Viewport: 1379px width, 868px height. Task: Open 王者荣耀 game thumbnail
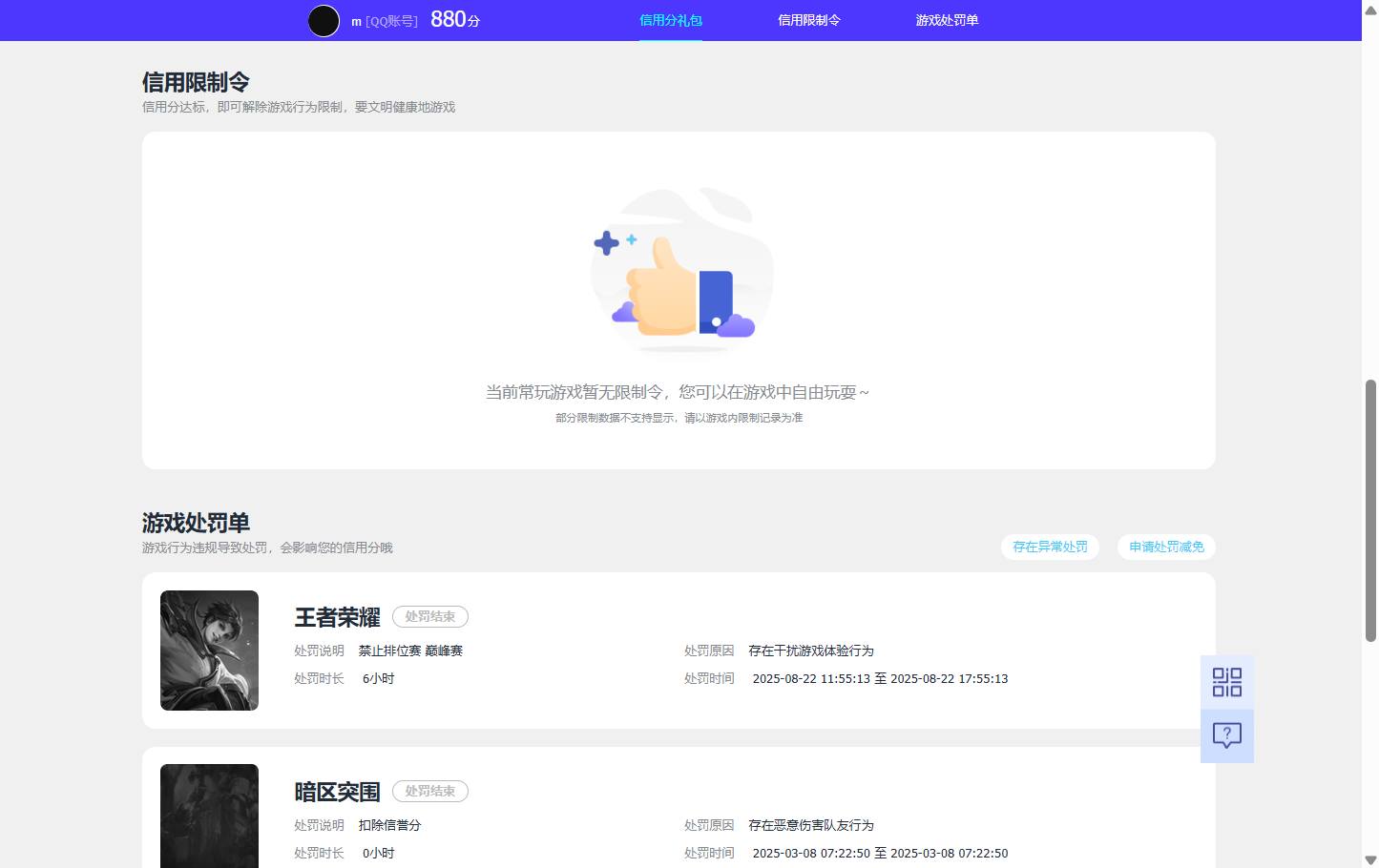point(209,651)
